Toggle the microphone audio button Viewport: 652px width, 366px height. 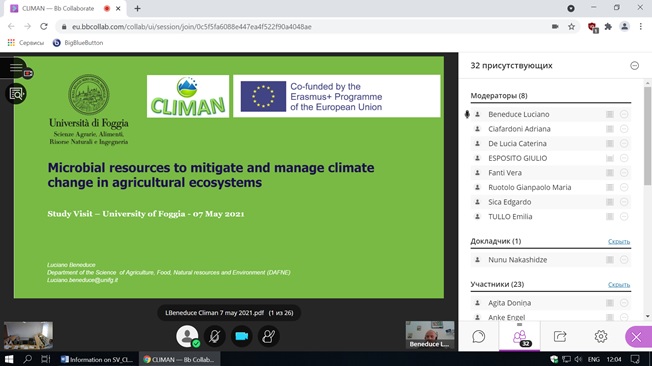coord(215,336)
